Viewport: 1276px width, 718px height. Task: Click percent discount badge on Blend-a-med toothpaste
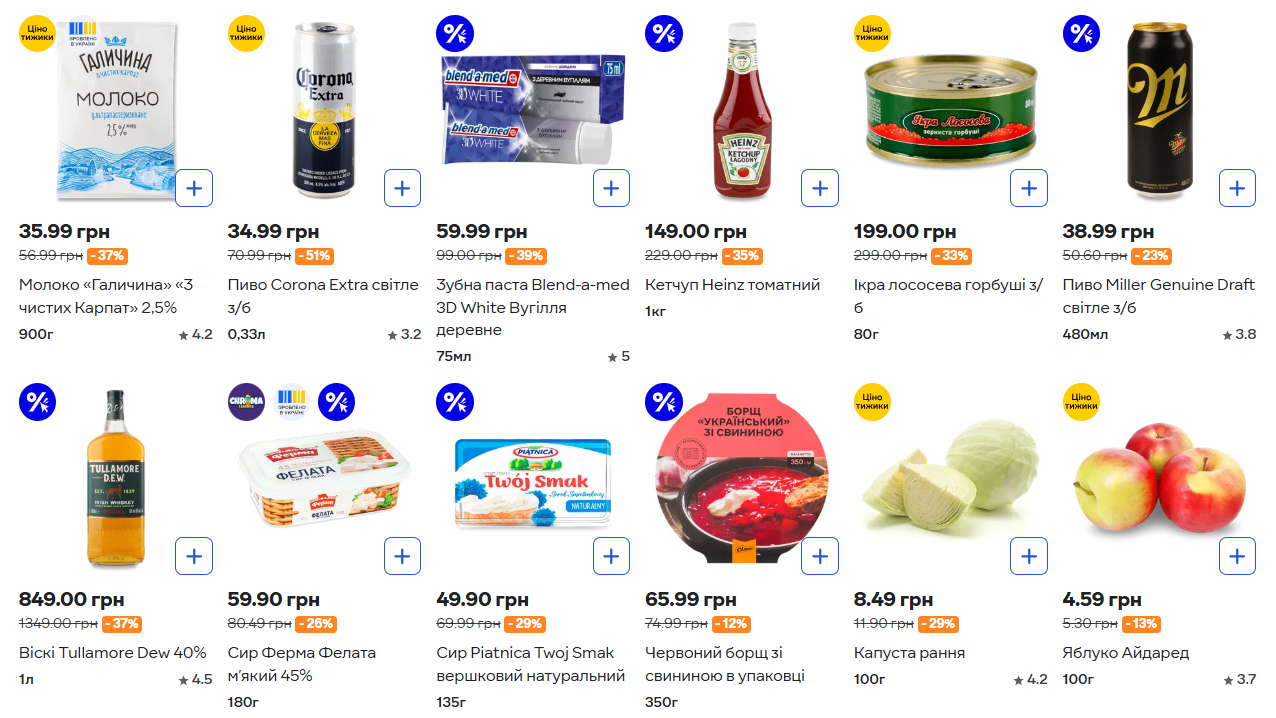tap(455, 34)
